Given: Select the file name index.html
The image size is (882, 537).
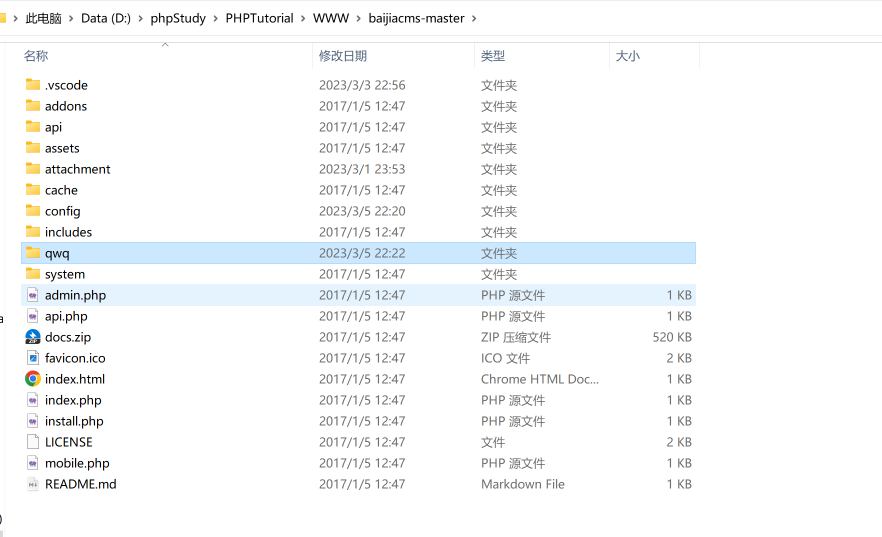Looking at the screenshot, I should tap(75, 379).
